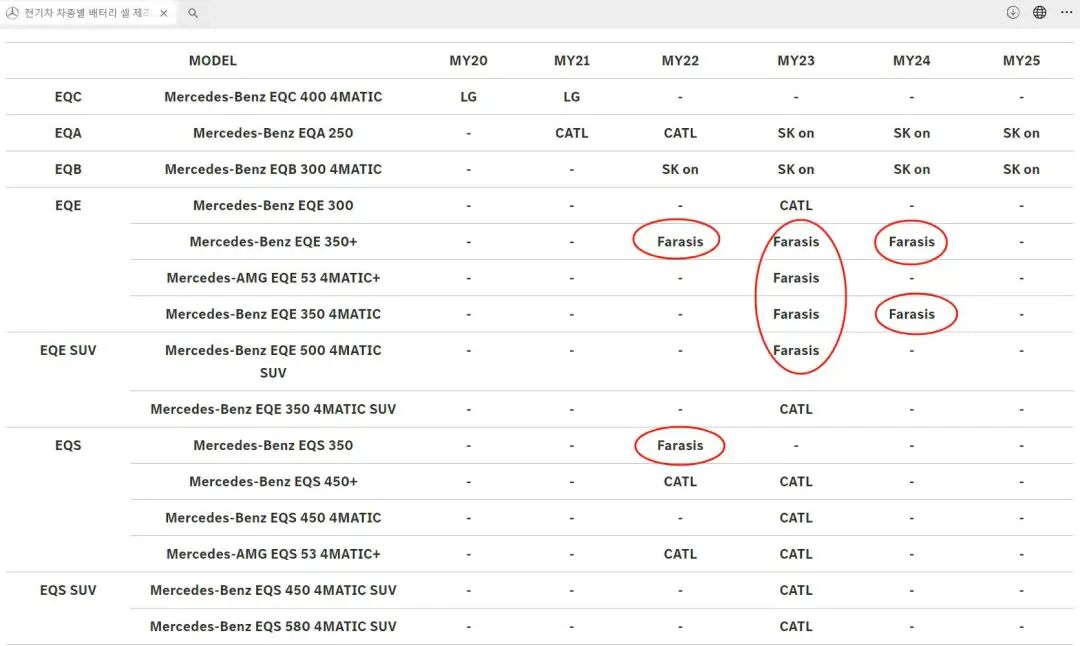Image resolution: width=1080 pixels, height=646 pixels.
Task: Click LG cell in EQC MY20
Action: 468,97
